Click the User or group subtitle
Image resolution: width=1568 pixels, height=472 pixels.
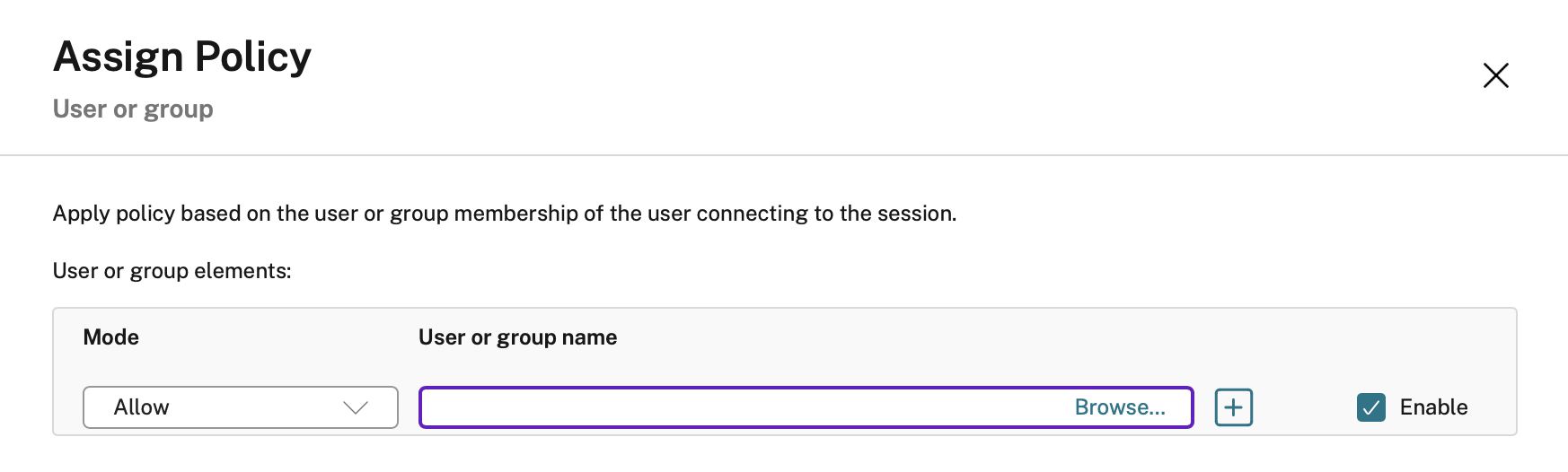(133, 109)
